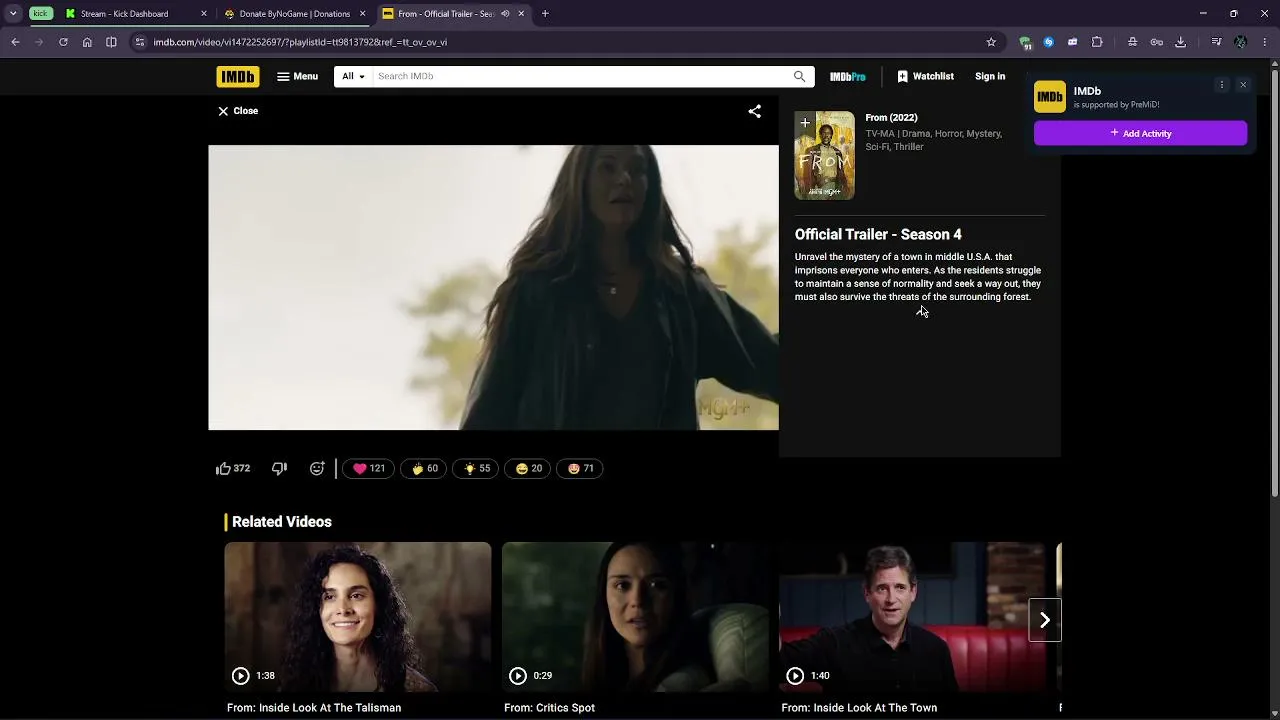
Task: Click Add Activity in PreMiD popup
Action: [1140, 133]
